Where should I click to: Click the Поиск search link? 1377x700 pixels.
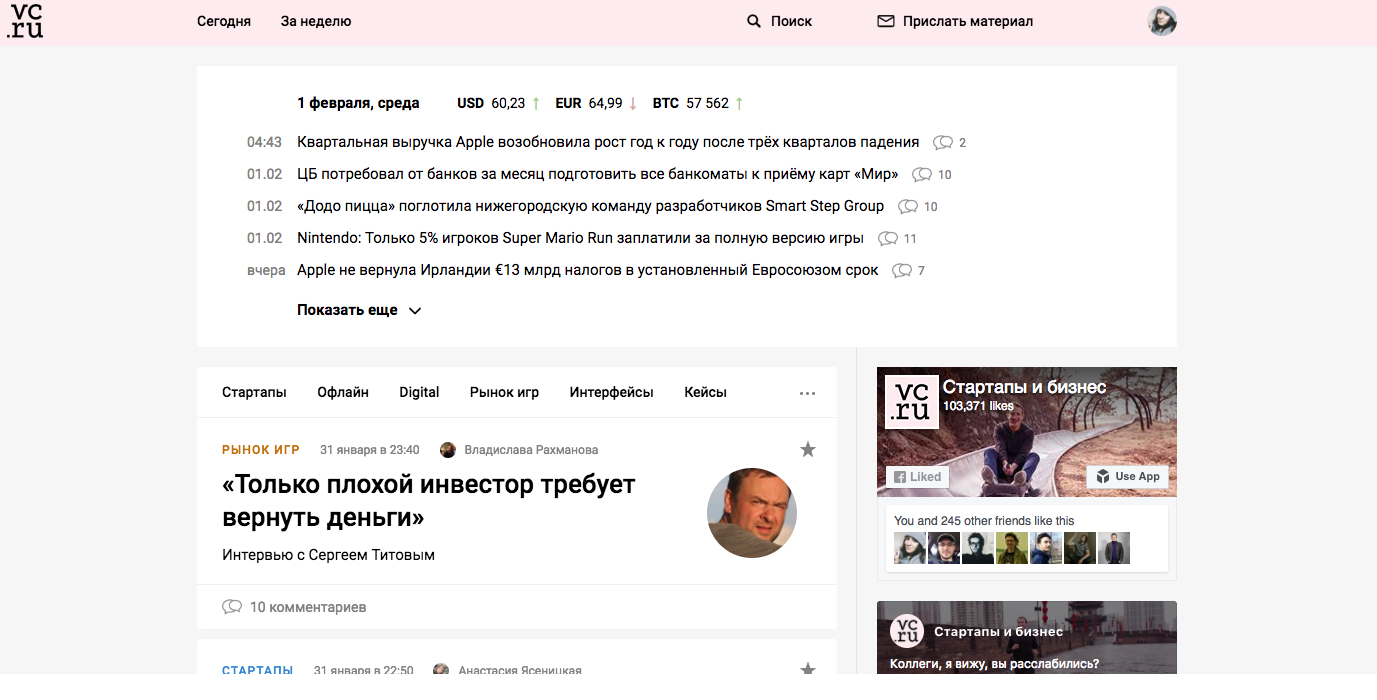pyautogui.click(x=791, y=21)
